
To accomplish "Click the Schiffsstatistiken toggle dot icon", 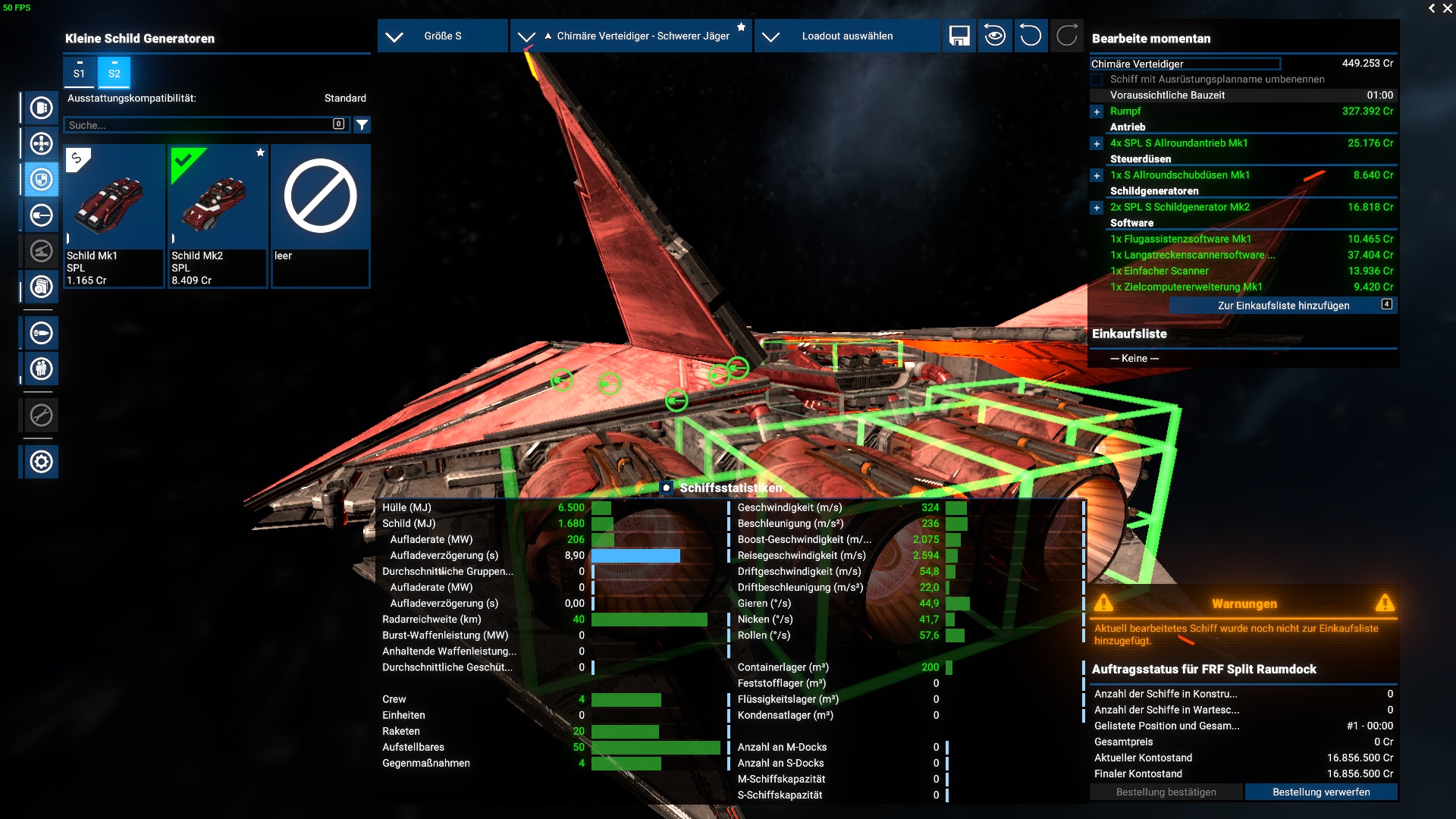I will coord(666,488).
